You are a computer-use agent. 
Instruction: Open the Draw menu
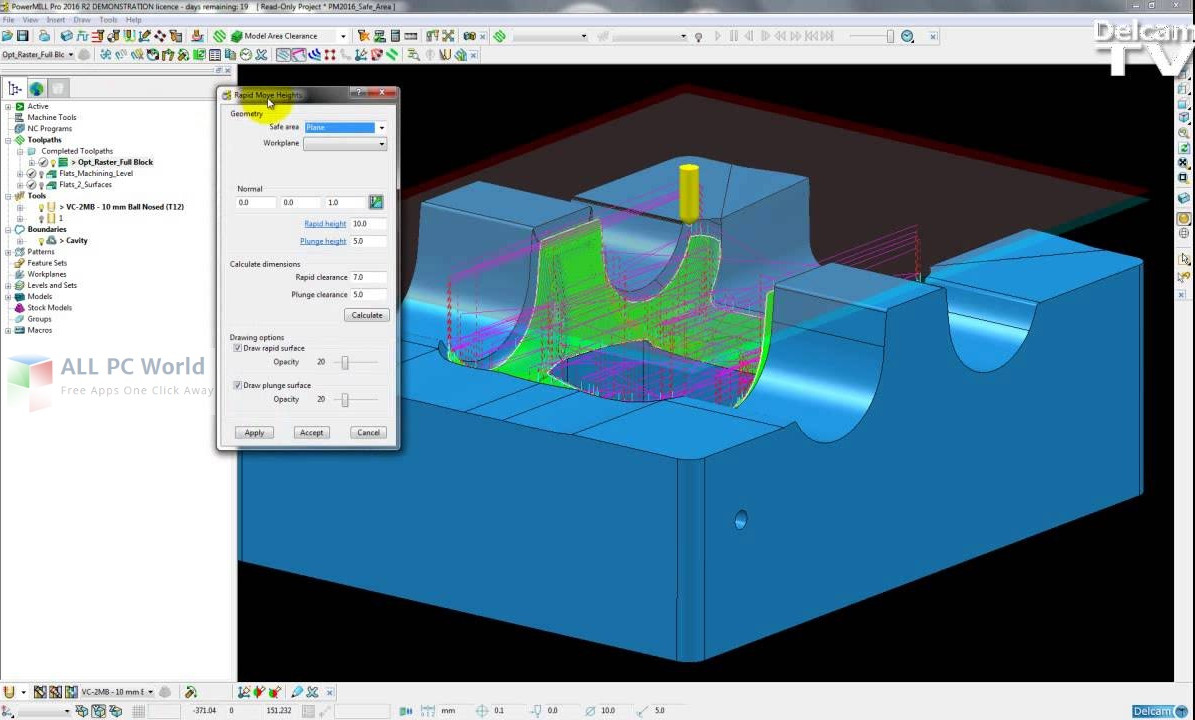pyautogui.click(x=83, y=19)
